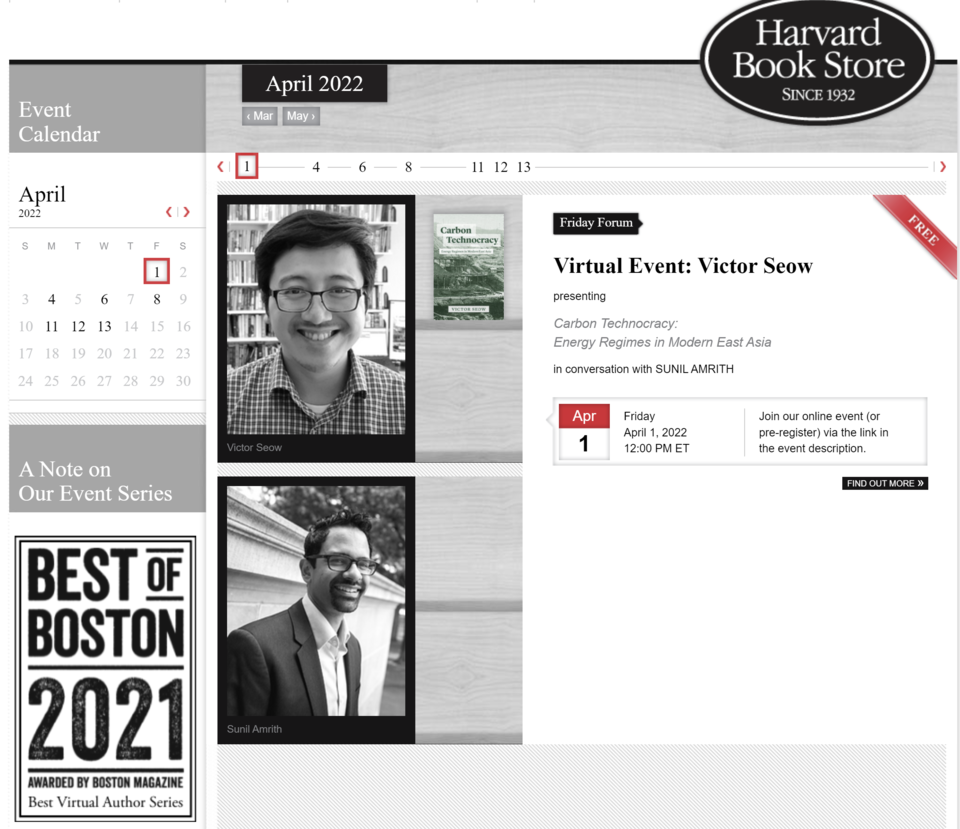Select April 11 in sidebar calendar

pos(51,327)
